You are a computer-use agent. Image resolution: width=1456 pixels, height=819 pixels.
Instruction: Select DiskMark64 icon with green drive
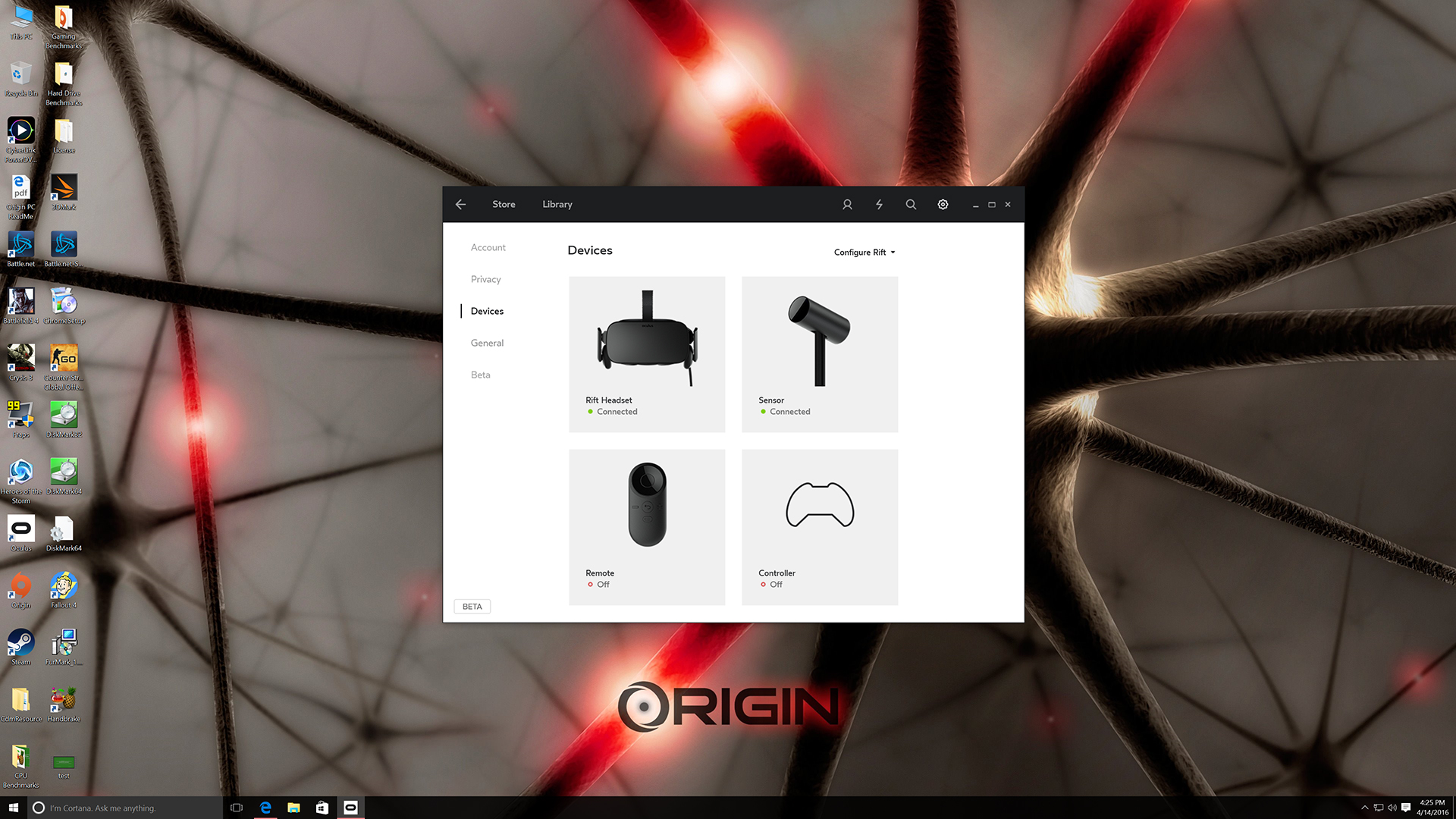tap(64, 477)
